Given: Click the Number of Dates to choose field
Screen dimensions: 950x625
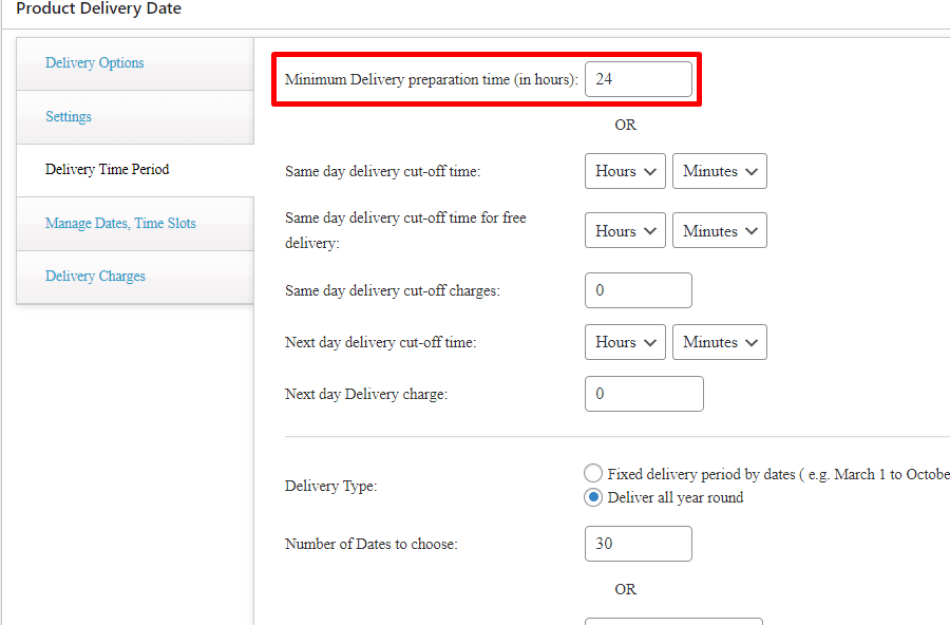Looking at the screenshot, I should [638, 543].
